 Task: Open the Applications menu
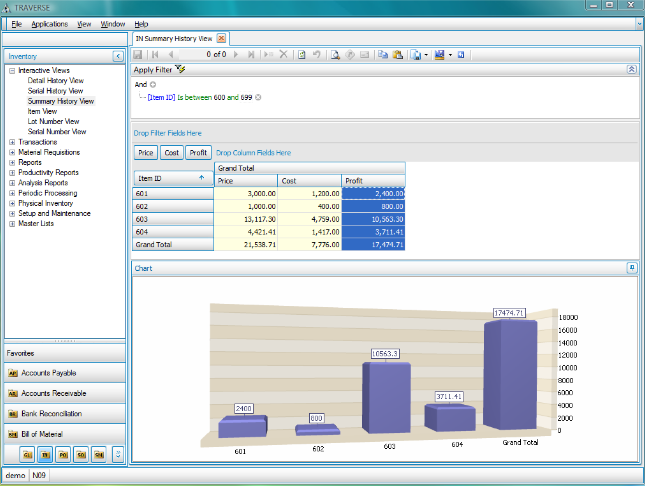(49, 23)
